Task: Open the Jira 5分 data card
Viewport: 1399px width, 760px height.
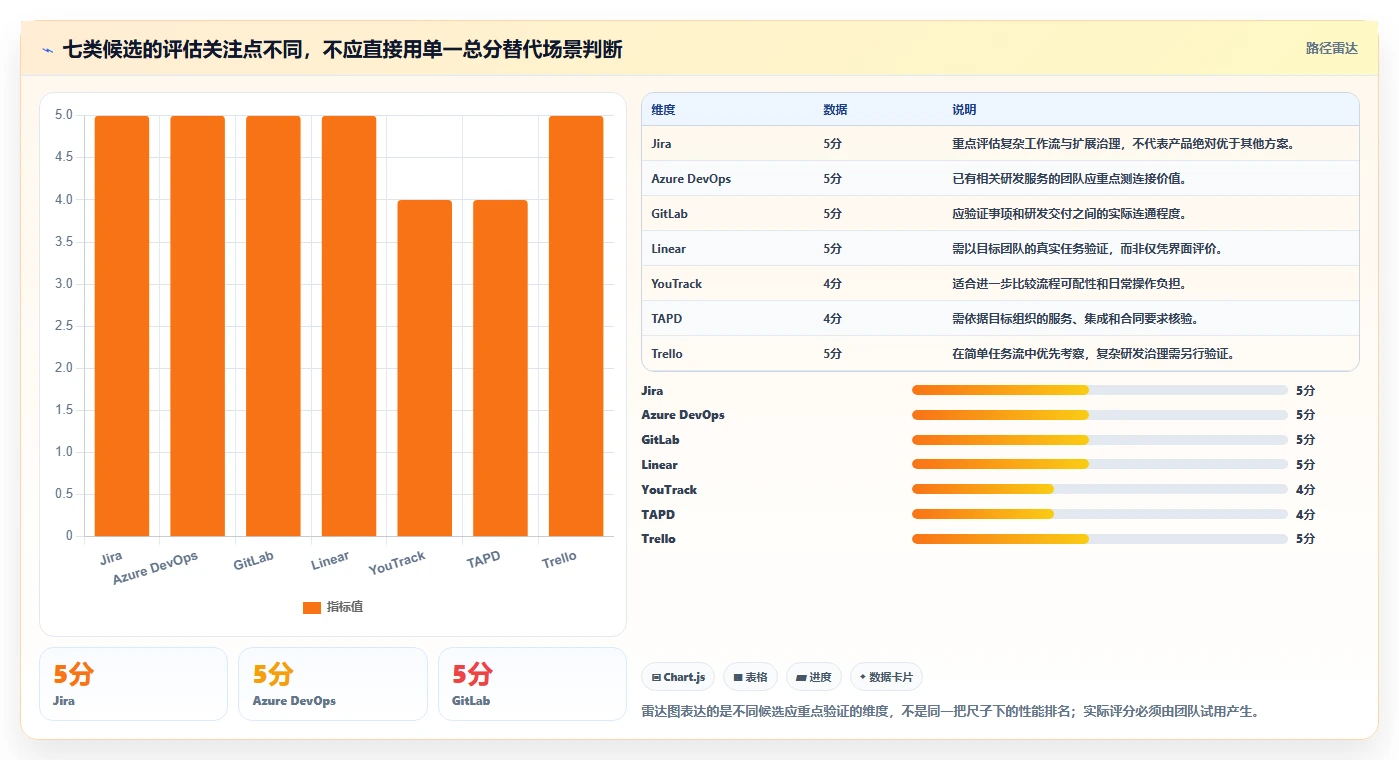Action: coord(133,684)
